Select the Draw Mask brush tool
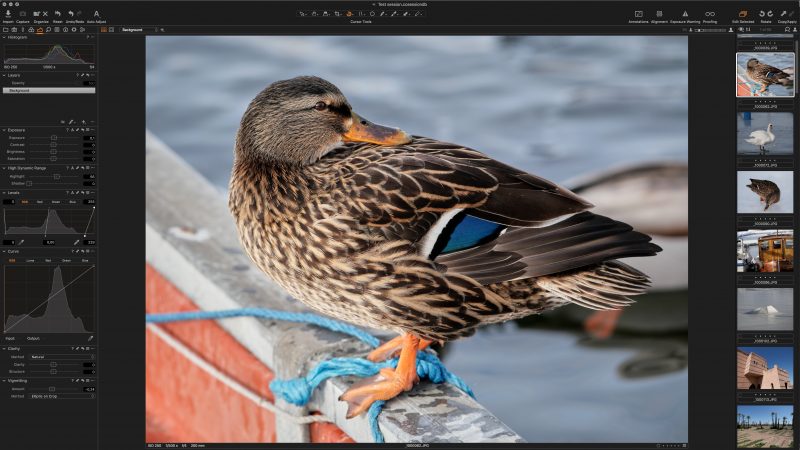The width and height of the screenshot is (800, 450). click(x=383, y=14)
